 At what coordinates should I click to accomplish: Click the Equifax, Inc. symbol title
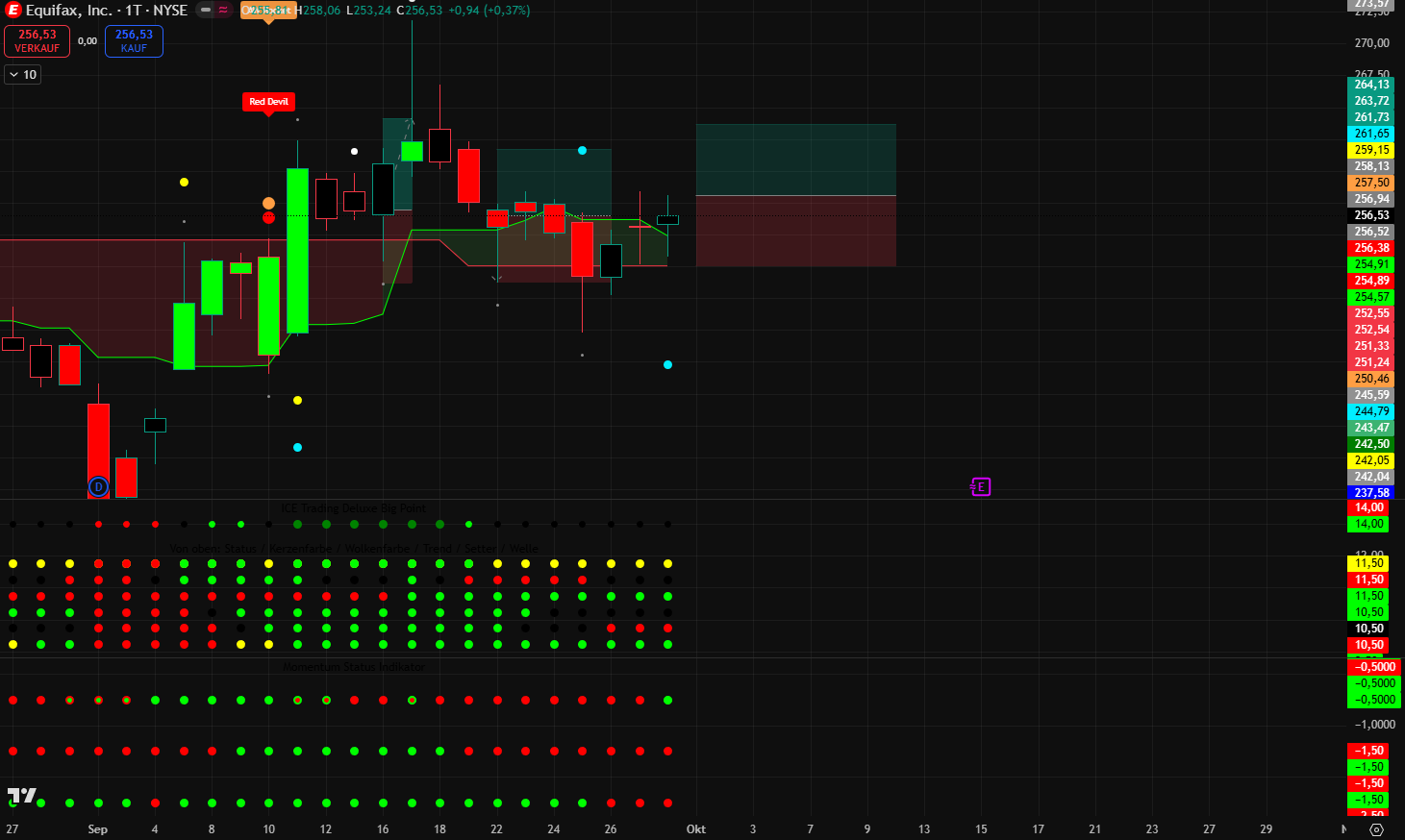point(68,11)
